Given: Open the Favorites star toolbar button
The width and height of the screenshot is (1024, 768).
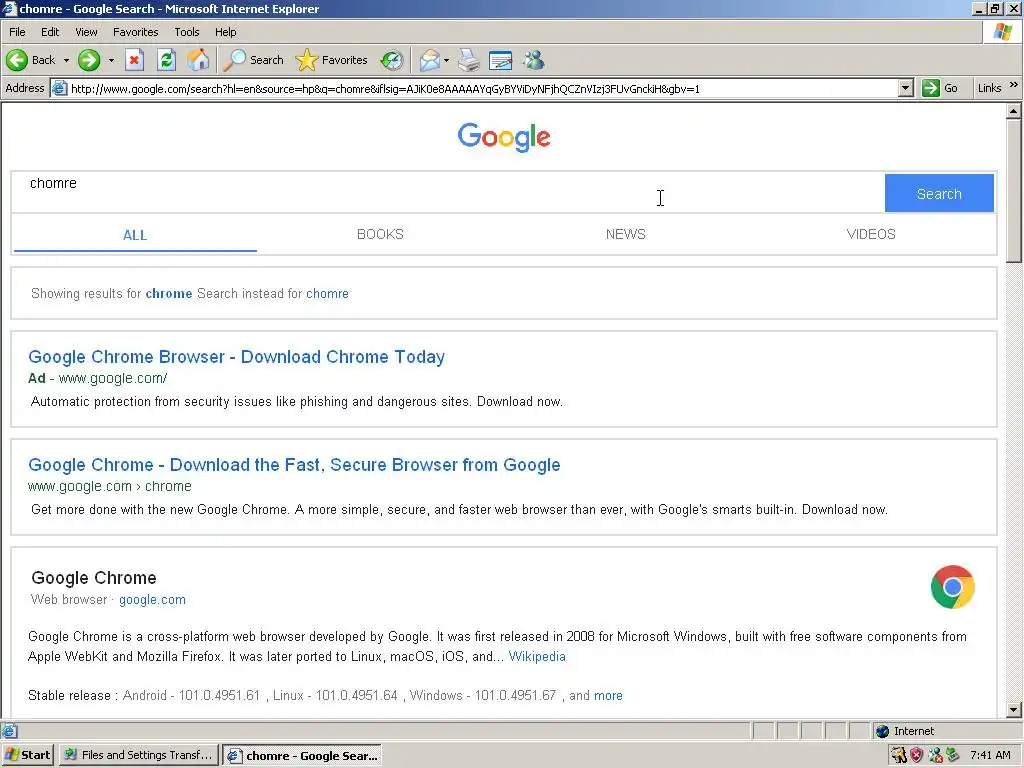Looking at the screenshot, I should click(x=332, y=60).
